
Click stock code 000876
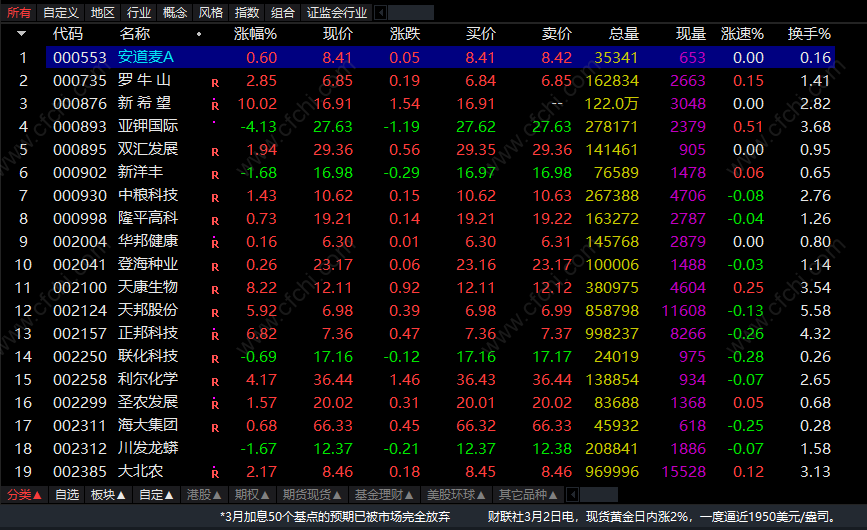(x=80, y=104)
